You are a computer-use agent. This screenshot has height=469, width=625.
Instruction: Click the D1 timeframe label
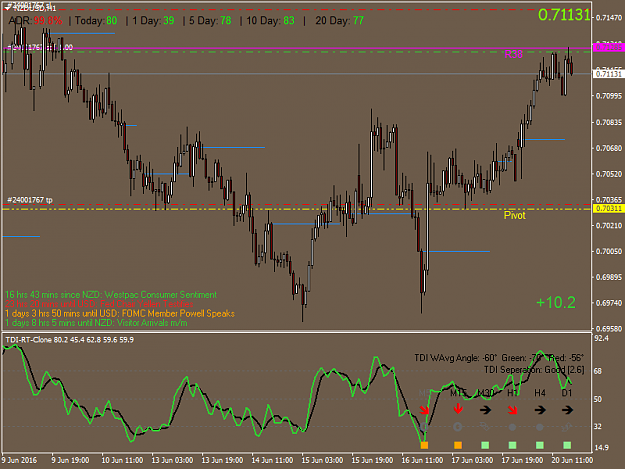pyautogui.click(x=567, y=393)
